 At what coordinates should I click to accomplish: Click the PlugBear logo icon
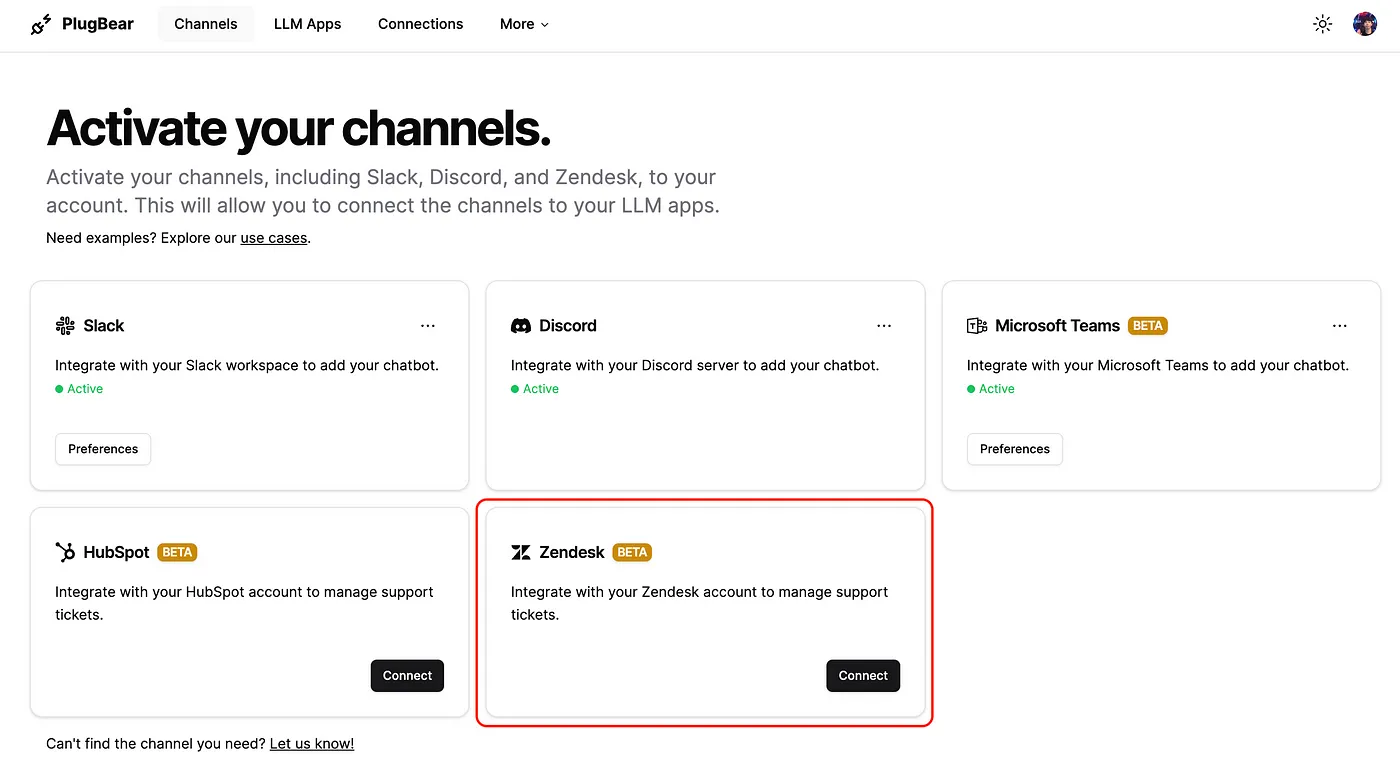point(41,24)
